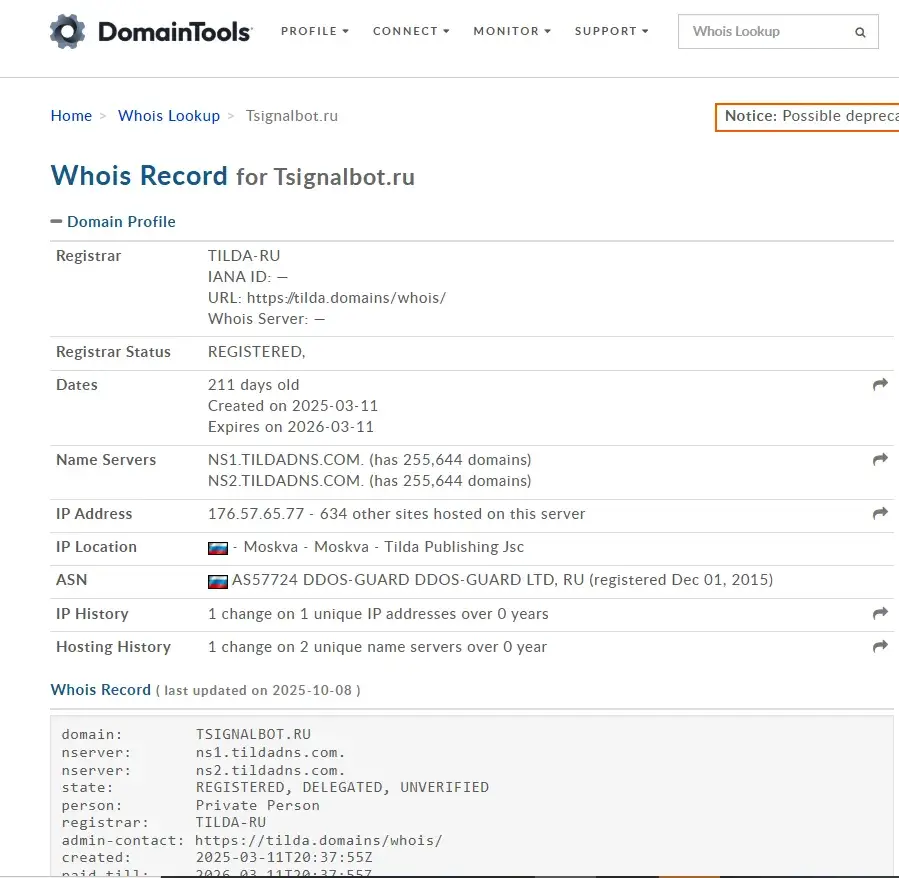The height and width of the screenshot is (878, 899).
Task: Open the SUPPORT dropdown menu
Action: (x=612, y=31)
